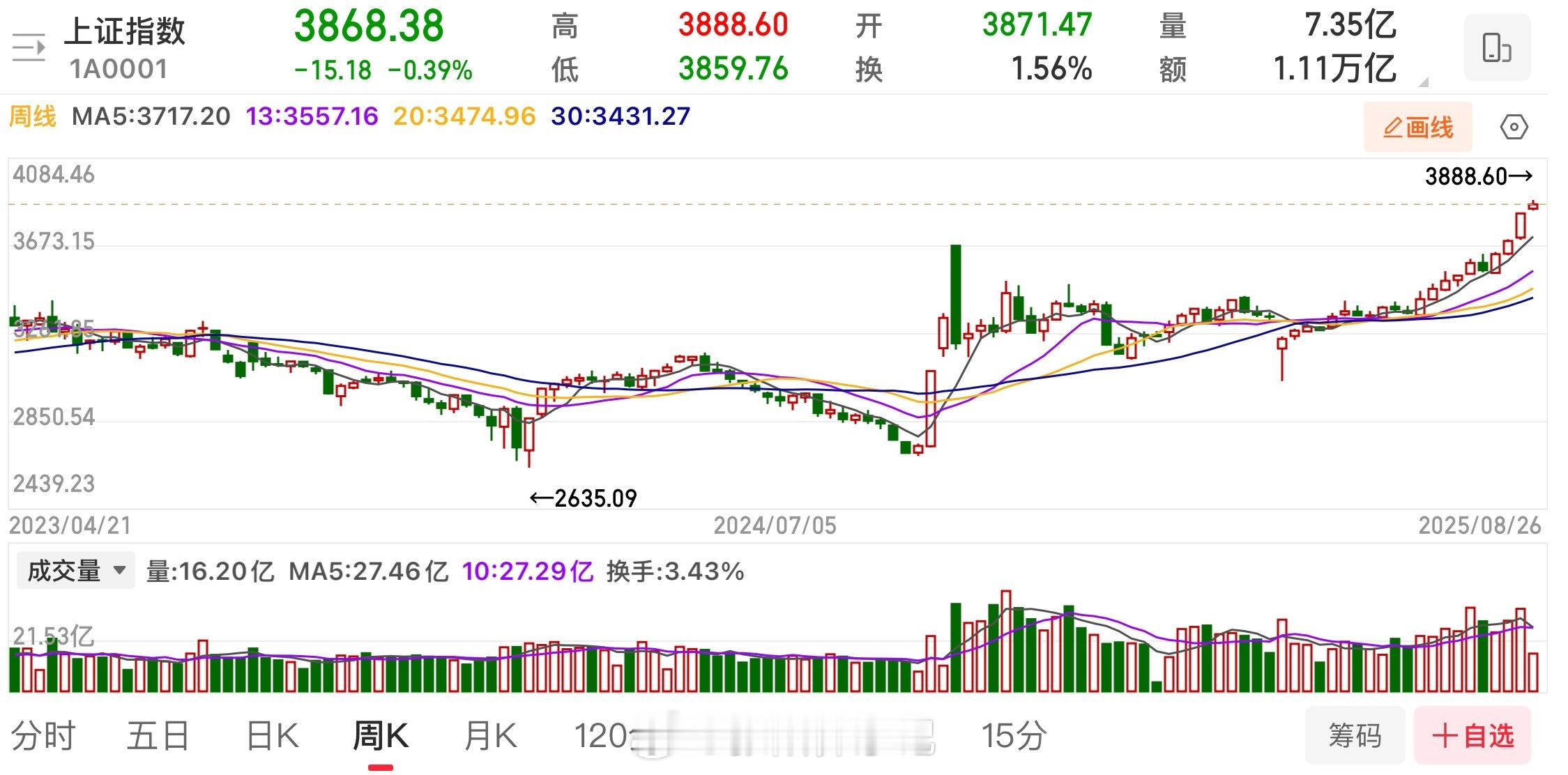Click the 换手:3.43% readout
This screenshot has height=775, width=1568.
tap(676, 571)
